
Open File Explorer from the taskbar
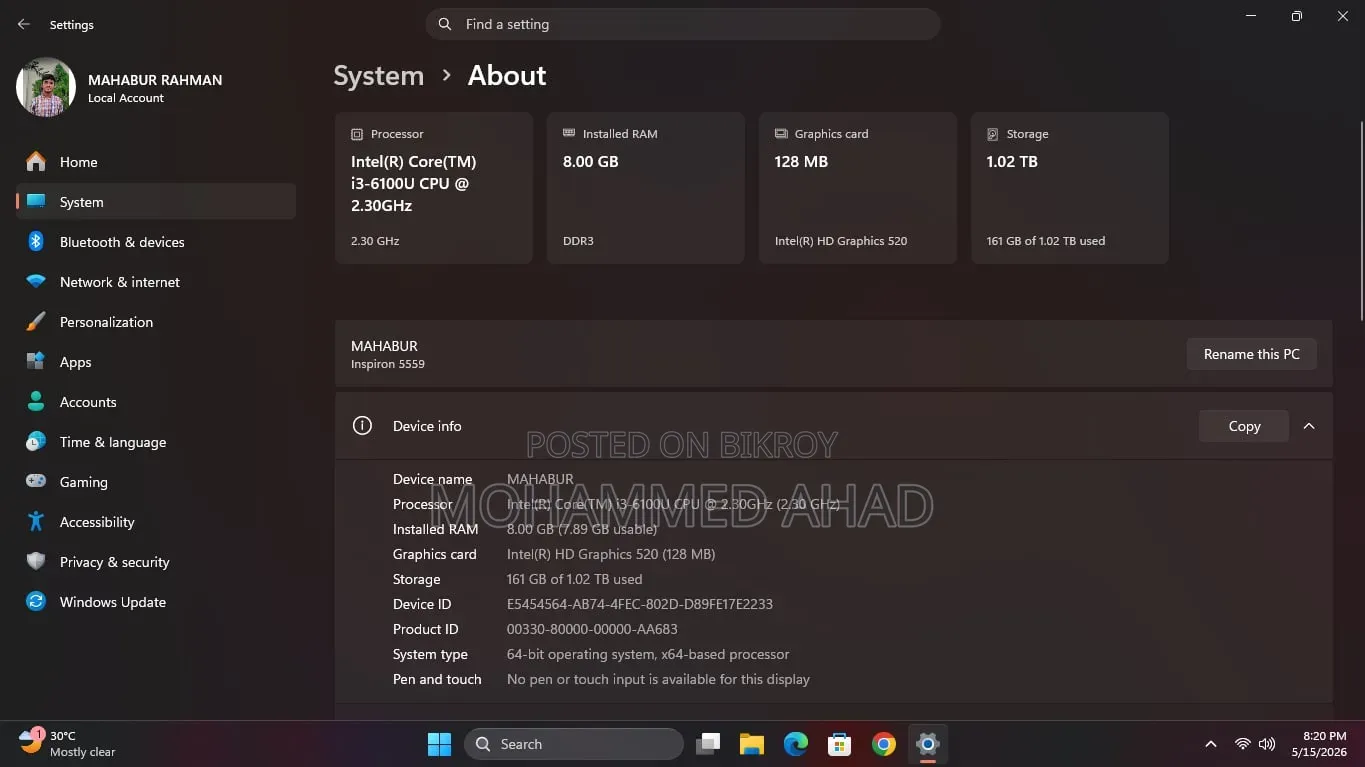pos(752,744)
